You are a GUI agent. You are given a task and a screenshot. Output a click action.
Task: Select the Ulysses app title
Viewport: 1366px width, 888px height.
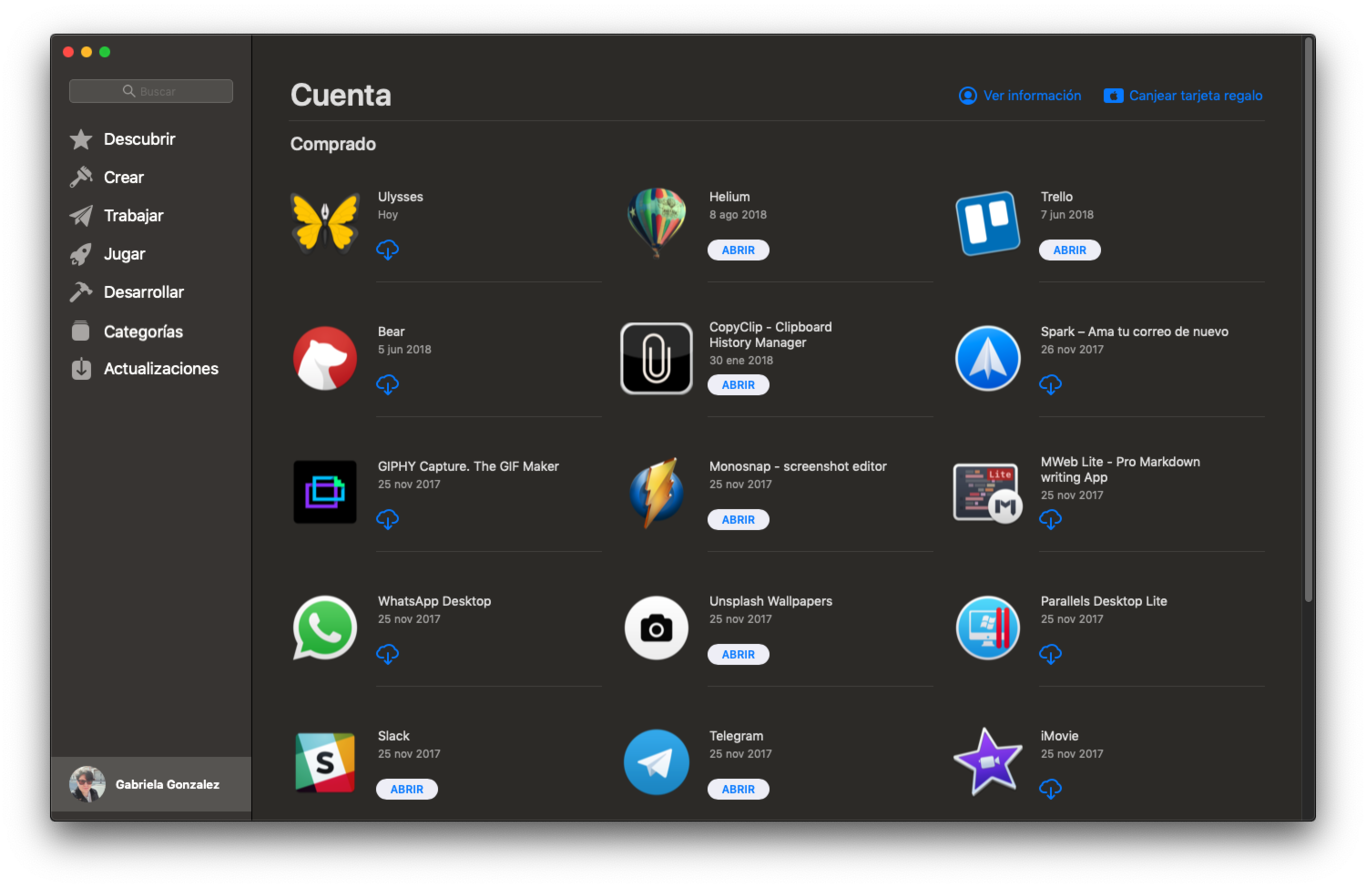click(400, 197)
